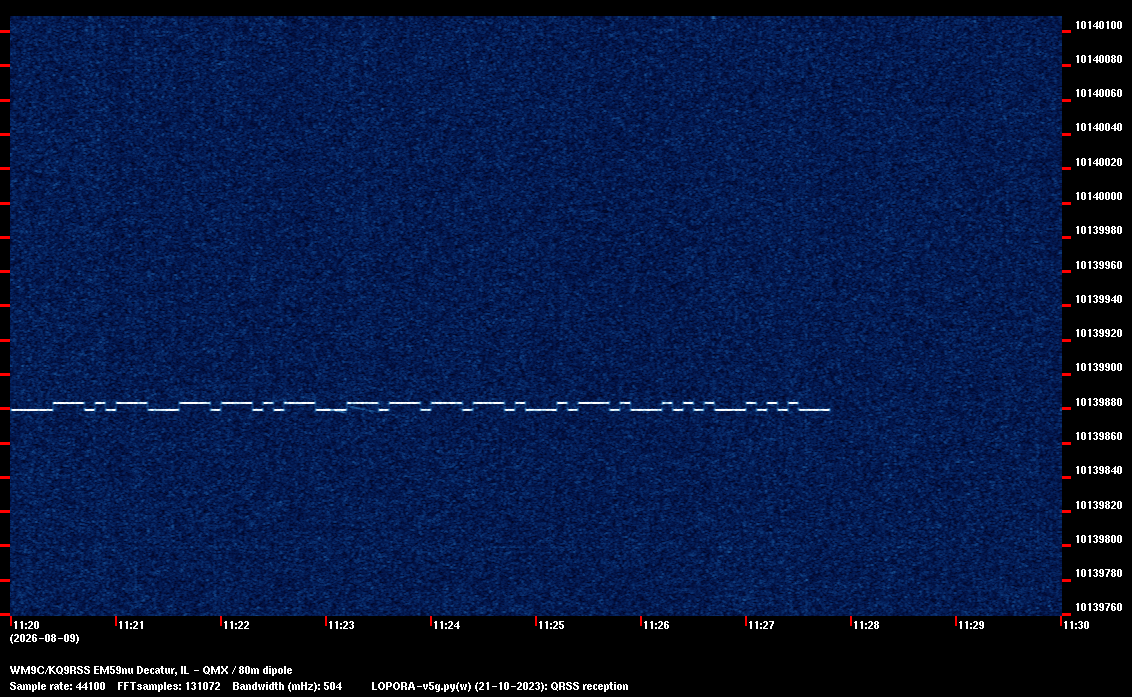Click frequency label 10139880
This screenshot has width=1132, height=697.
(1099, 402)
